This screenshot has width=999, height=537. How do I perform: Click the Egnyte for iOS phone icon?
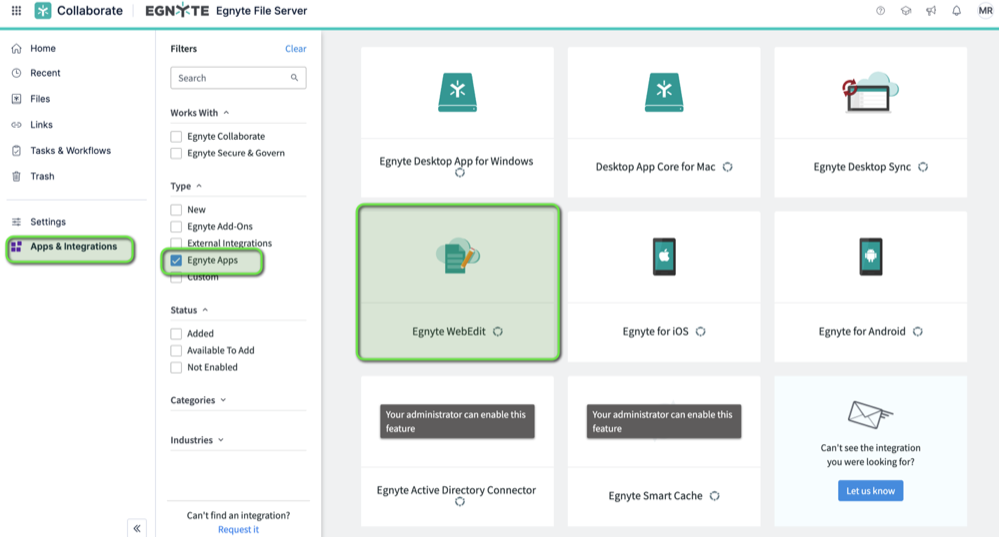tap(664, 256)
